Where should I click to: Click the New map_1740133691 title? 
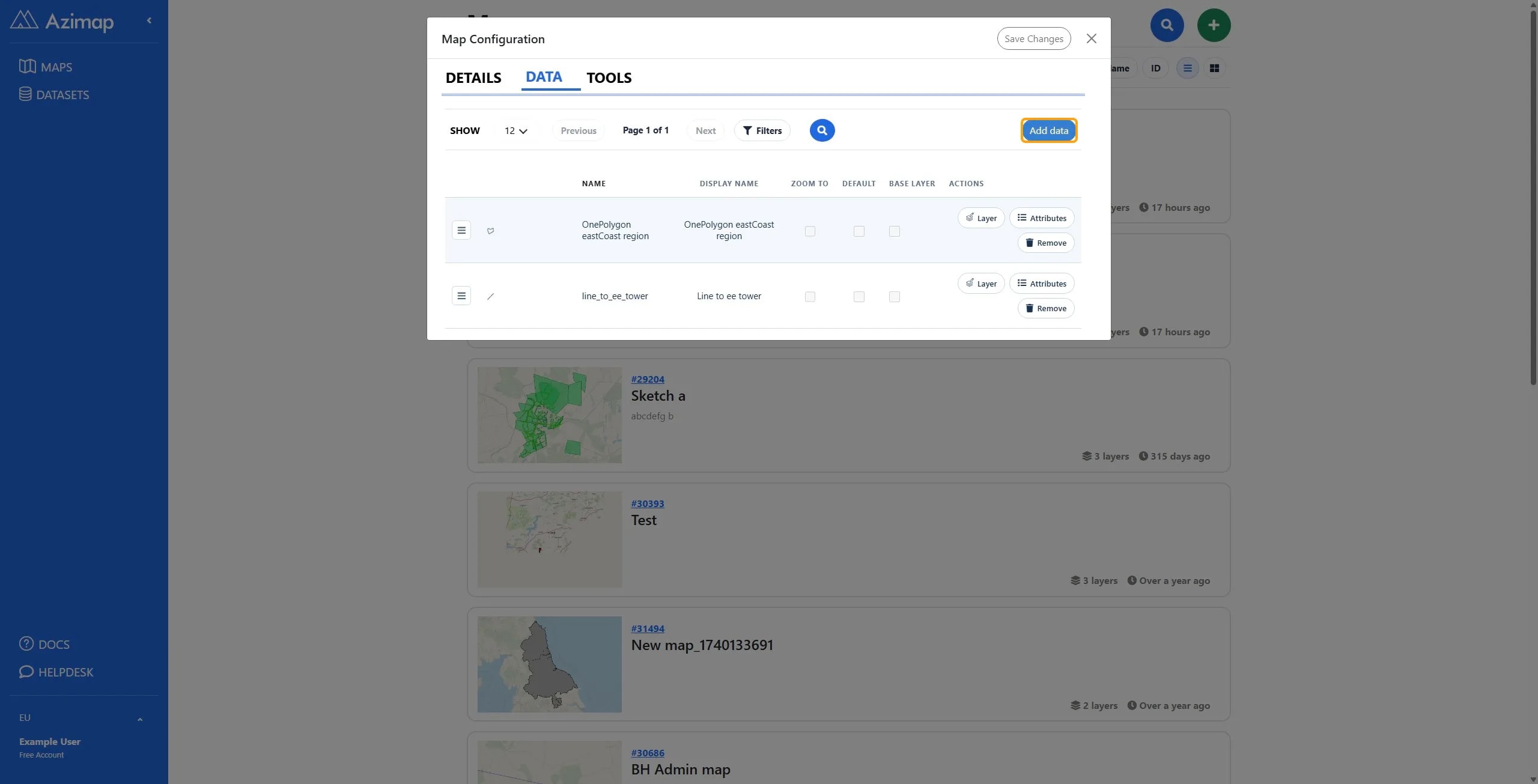point(702,645)
